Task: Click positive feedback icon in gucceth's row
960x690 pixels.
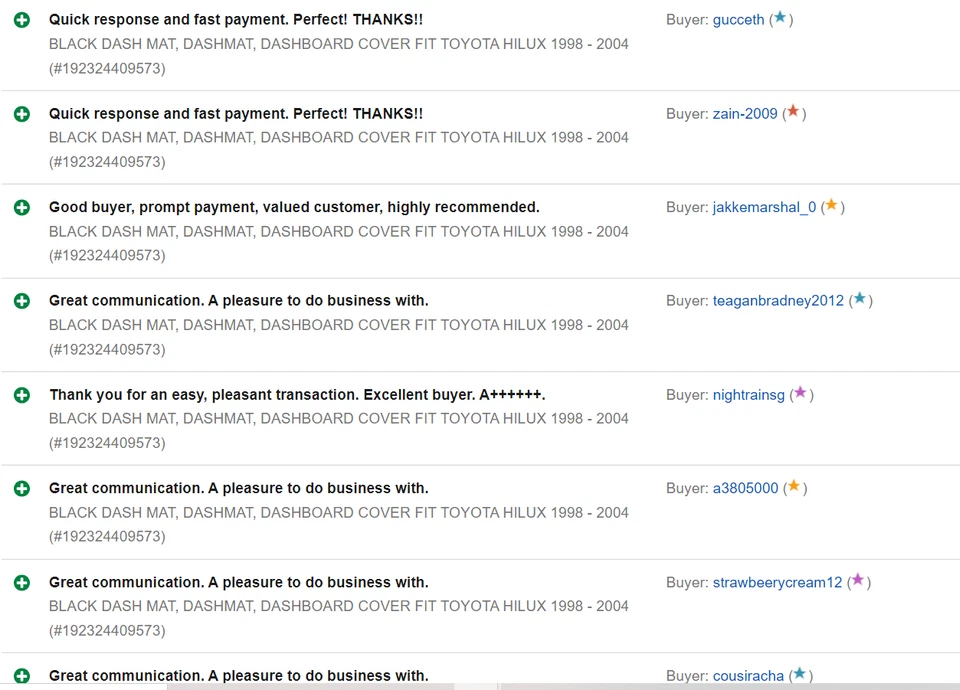Action: (22, 20)
